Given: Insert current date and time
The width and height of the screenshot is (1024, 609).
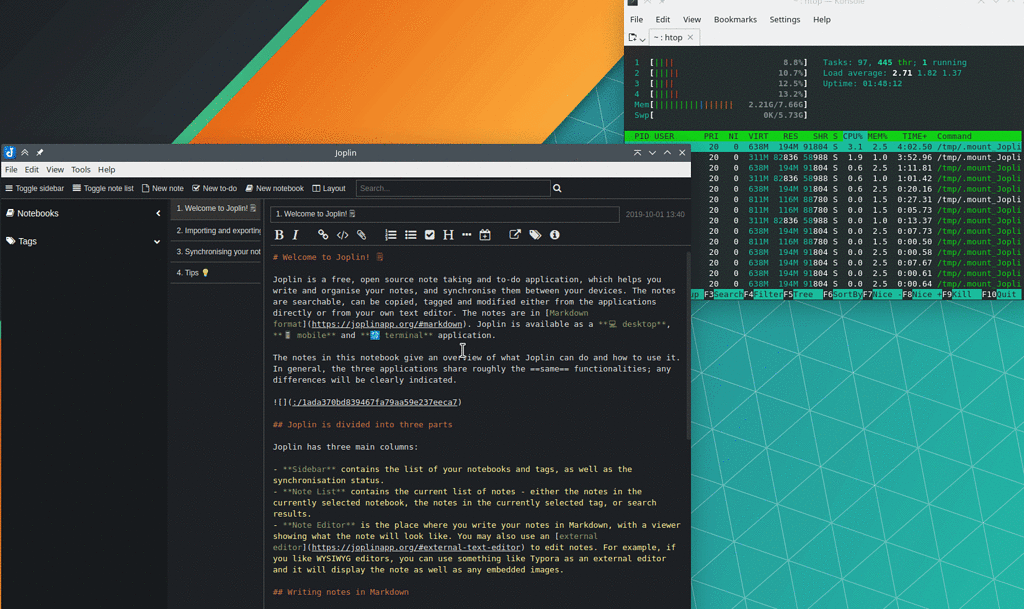Looking at the screenshot, I should [485, 235].
